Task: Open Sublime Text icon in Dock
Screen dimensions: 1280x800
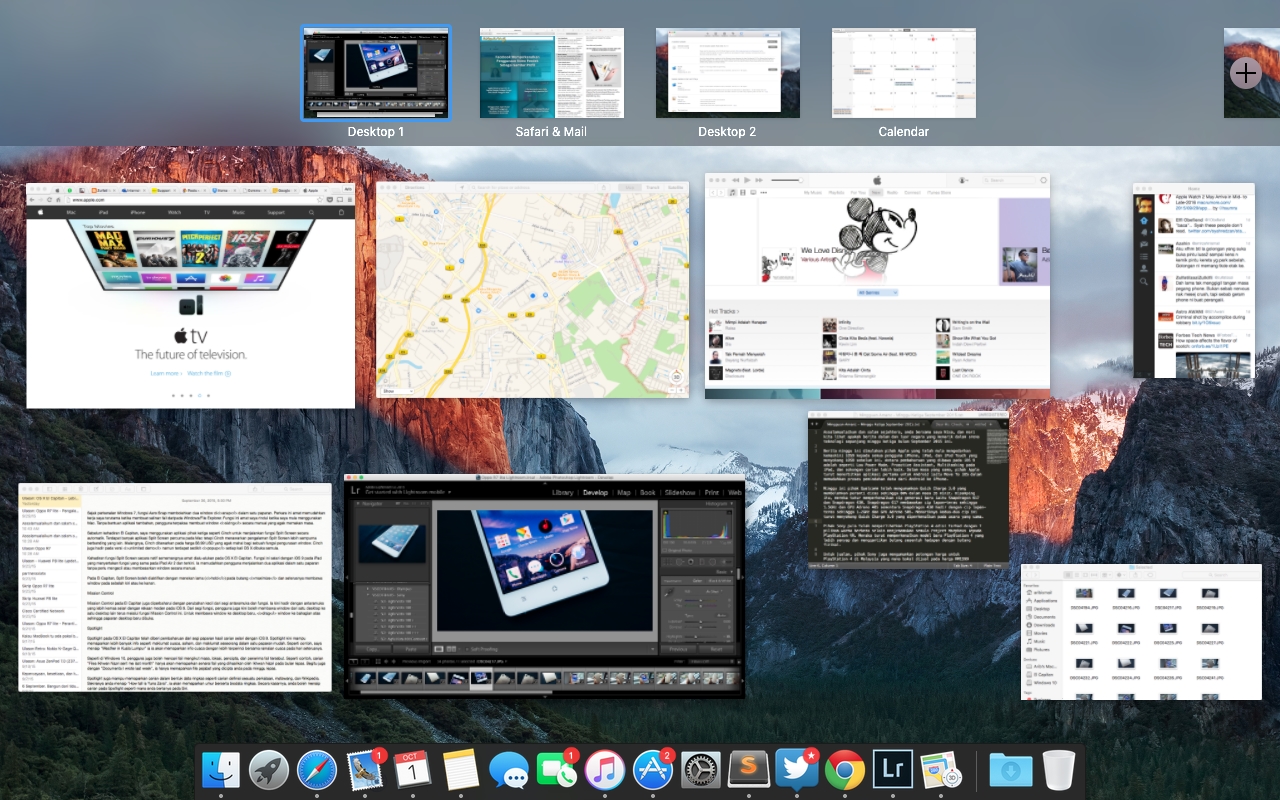Action: 749,770
